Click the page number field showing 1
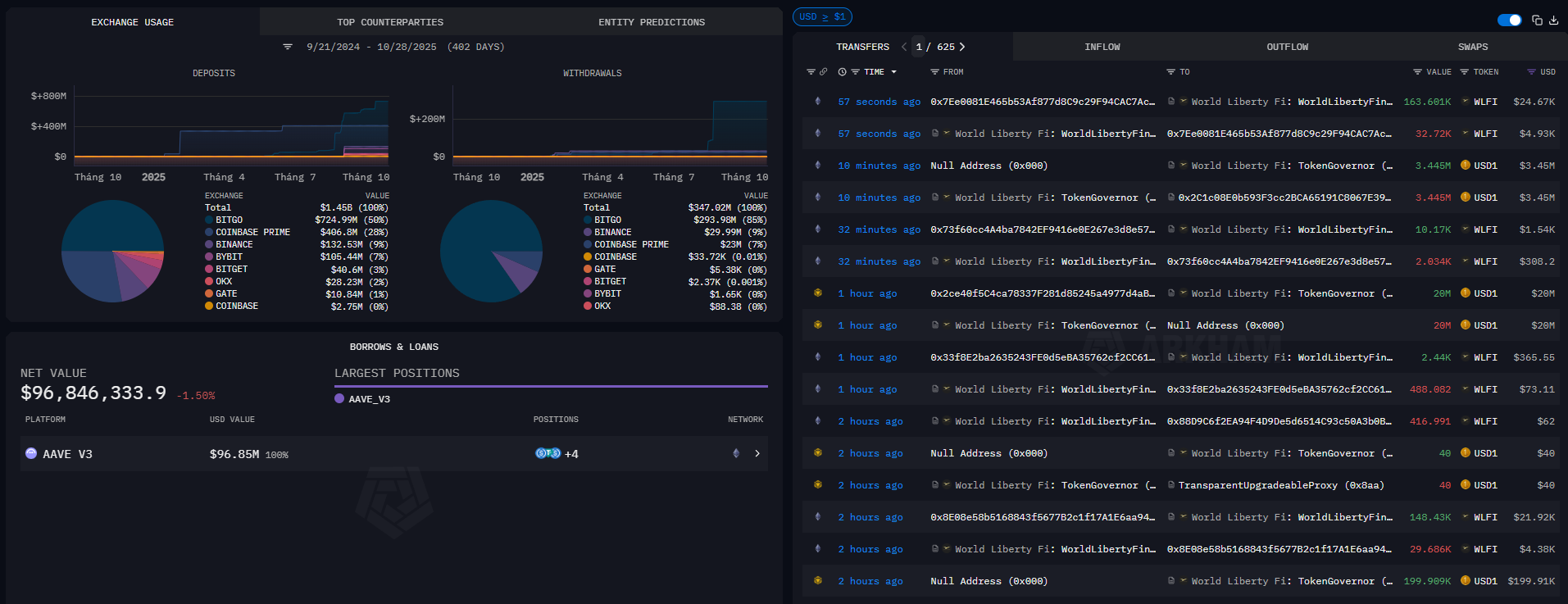The height and width of the screenshot is (604, 1568). coord(919,47)
